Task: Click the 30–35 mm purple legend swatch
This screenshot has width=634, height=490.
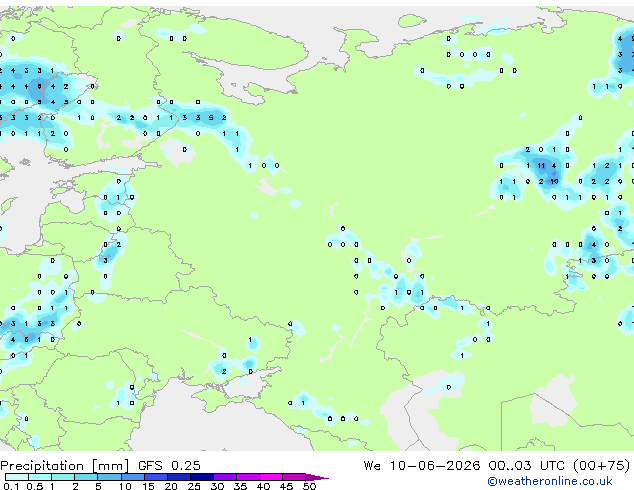Action: pyautogui.click(x=225, y=477)
